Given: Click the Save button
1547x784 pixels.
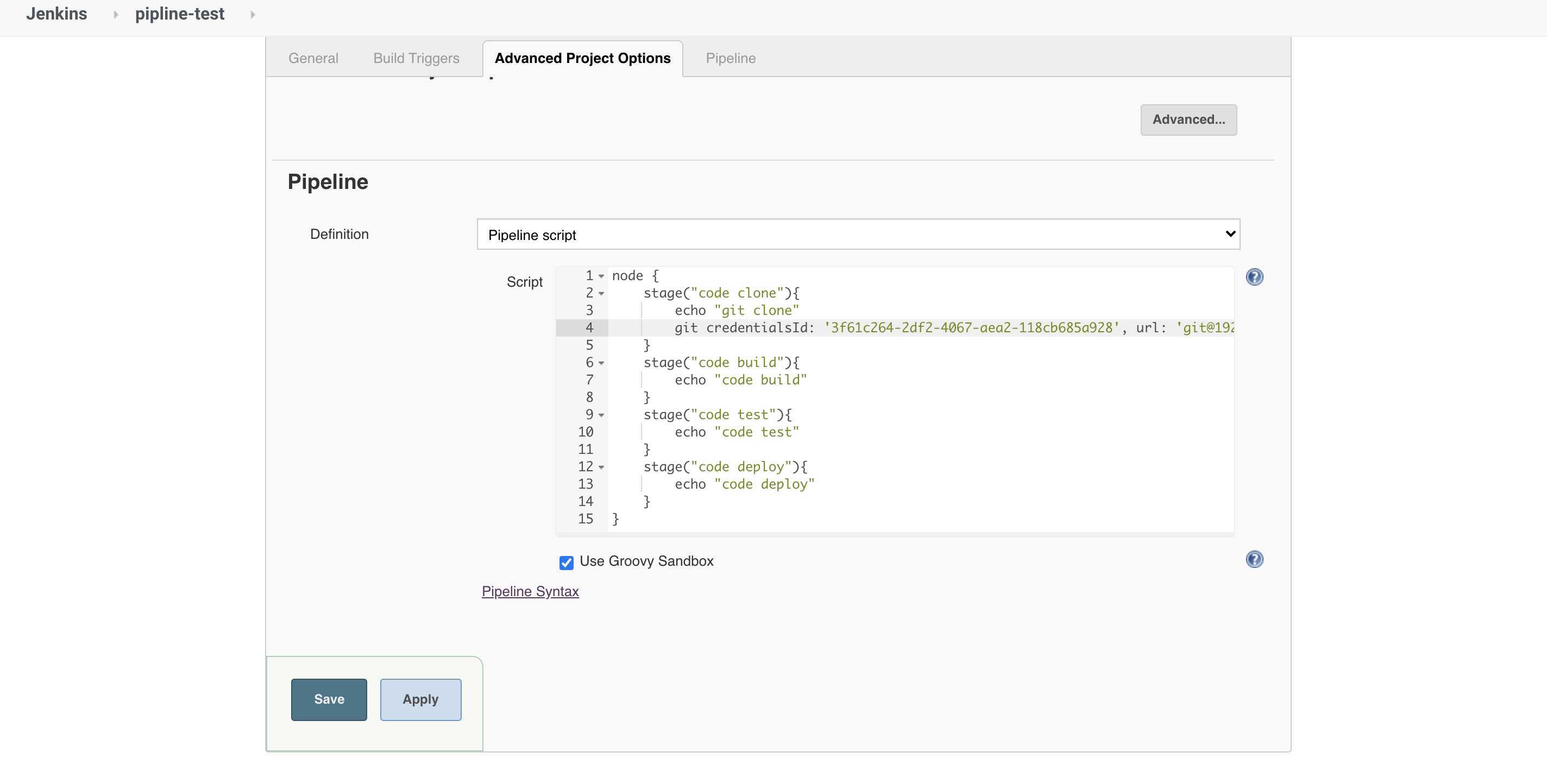Looking at the screenshot, I should point(329,699).
